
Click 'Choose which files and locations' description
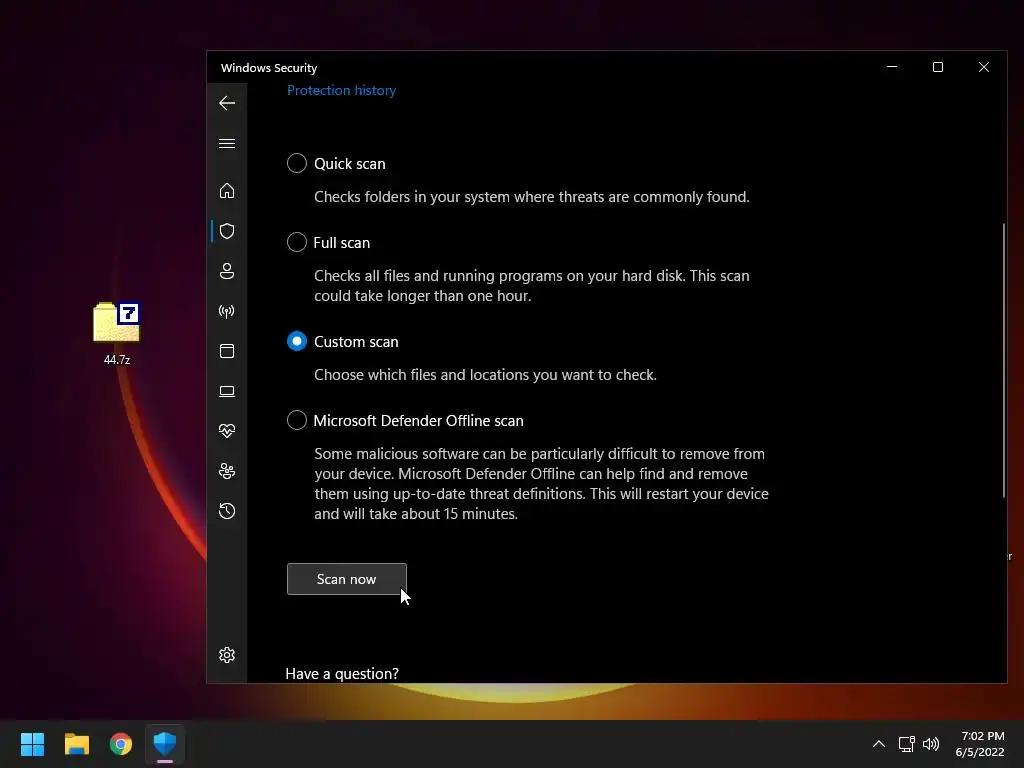tap(485, 375)
